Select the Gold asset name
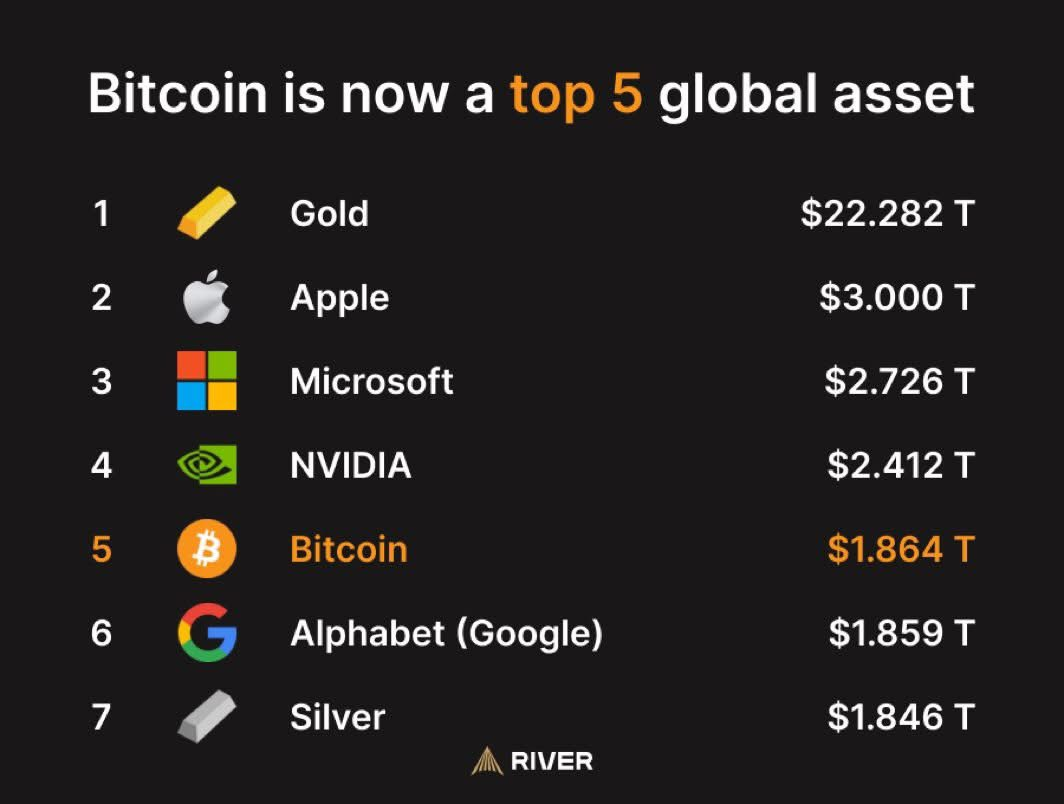 click(x=329, y=213)
